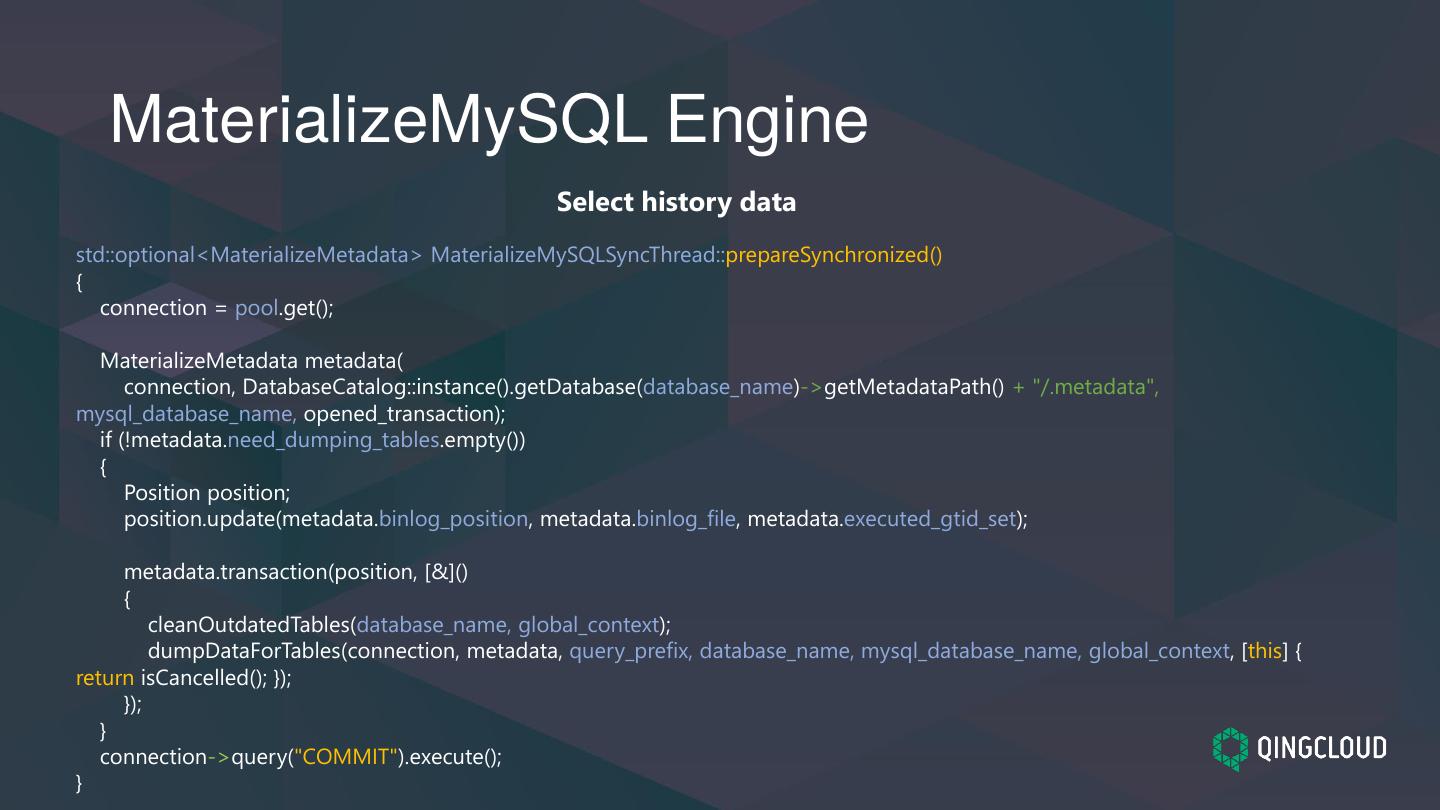Select the "query_prefix" argument
The height and width of the screenshot is (810, 1440).
[x=629, y=651]
